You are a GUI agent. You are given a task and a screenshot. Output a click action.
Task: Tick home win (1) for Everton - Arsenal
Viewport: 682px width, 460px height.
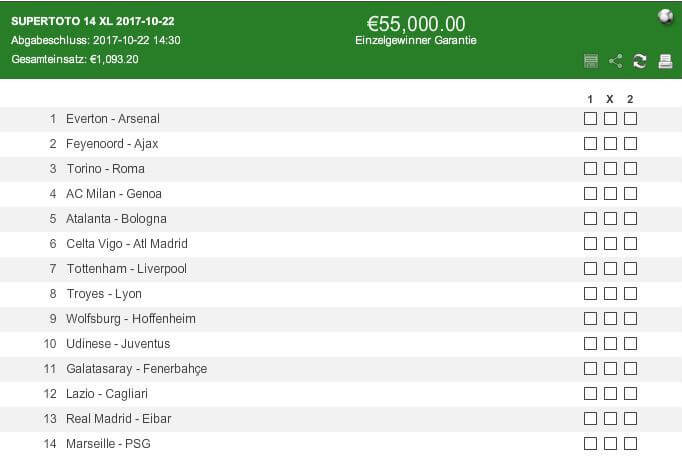[590, 119]
